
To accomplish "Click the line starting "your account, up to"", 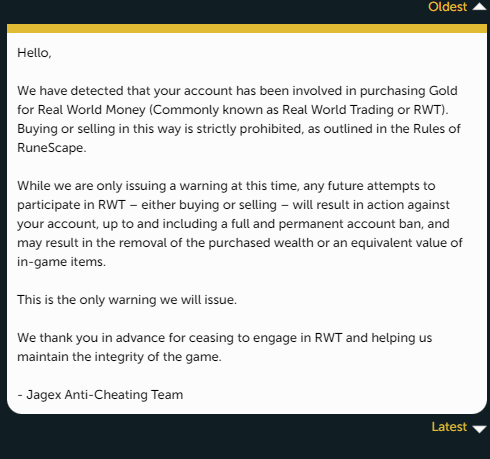I will tap(233, 224).
